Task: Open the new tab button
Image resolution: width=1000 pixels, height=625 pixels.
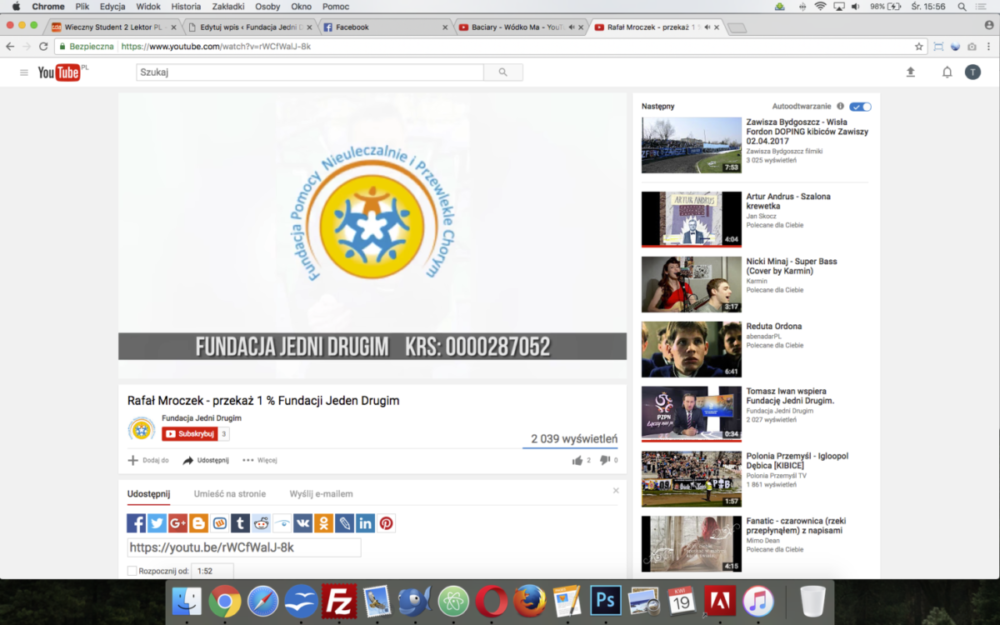Action: click(x=737, y=27)
